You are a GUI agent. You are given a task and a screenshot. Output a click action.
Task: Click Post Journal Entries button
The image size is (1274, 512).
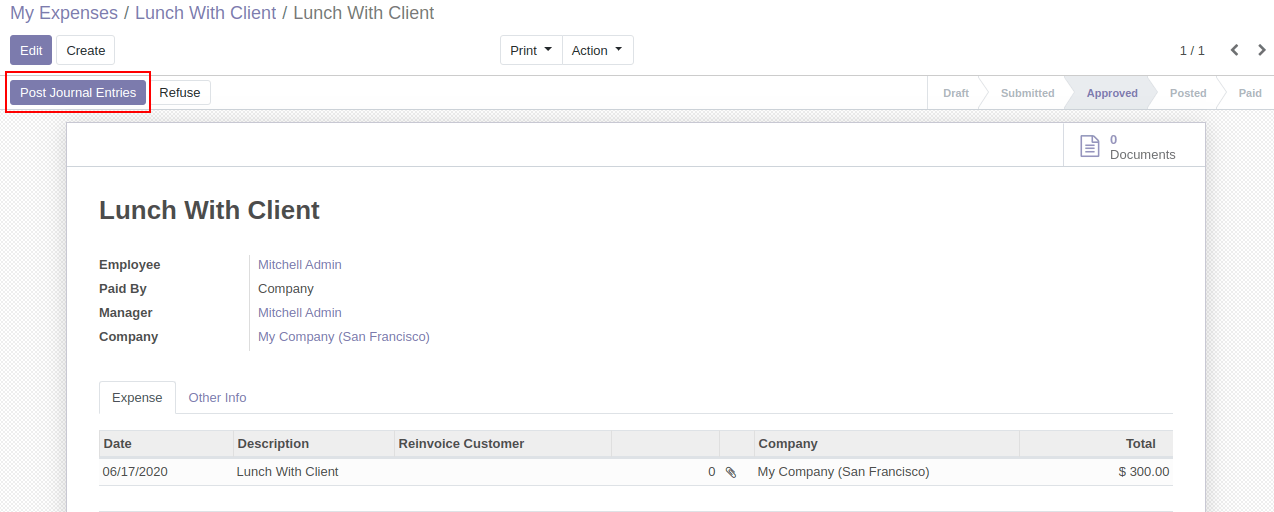coord(78,92)
